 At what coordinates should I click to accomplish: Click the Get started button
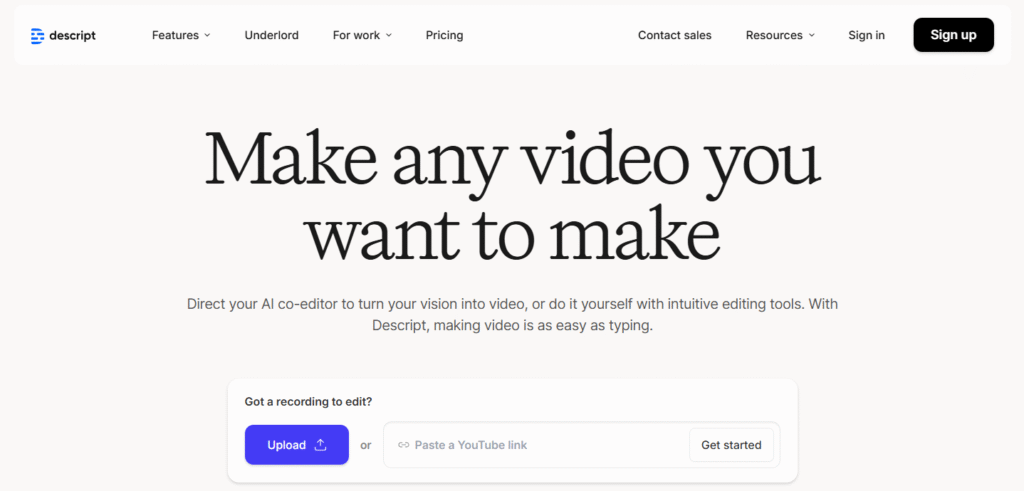(731, 445)
